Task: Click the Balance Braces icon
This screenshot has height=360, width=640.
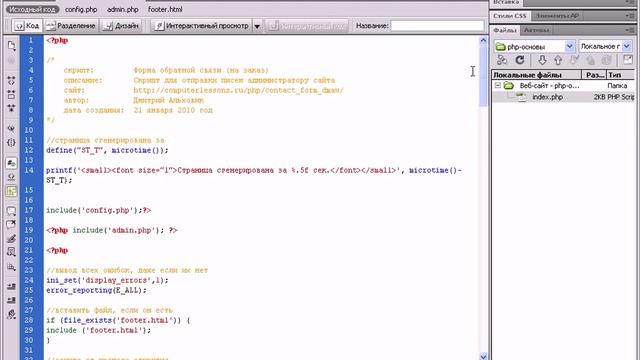Action: click(x=11, y=142)
